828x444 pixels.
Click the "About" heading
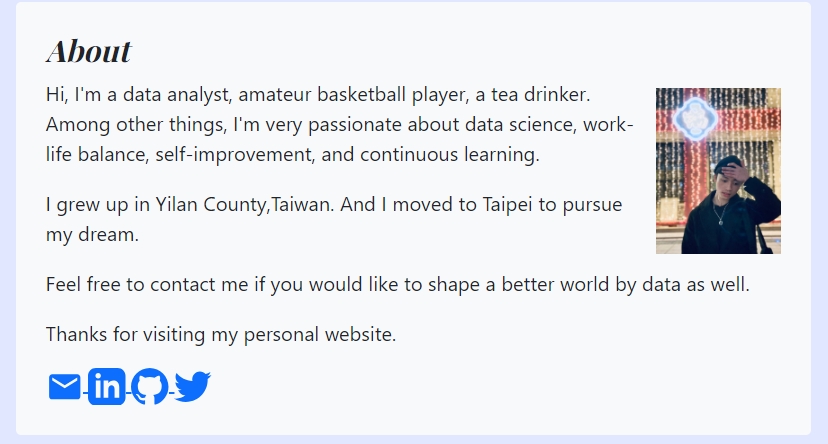tap(88, 51)
